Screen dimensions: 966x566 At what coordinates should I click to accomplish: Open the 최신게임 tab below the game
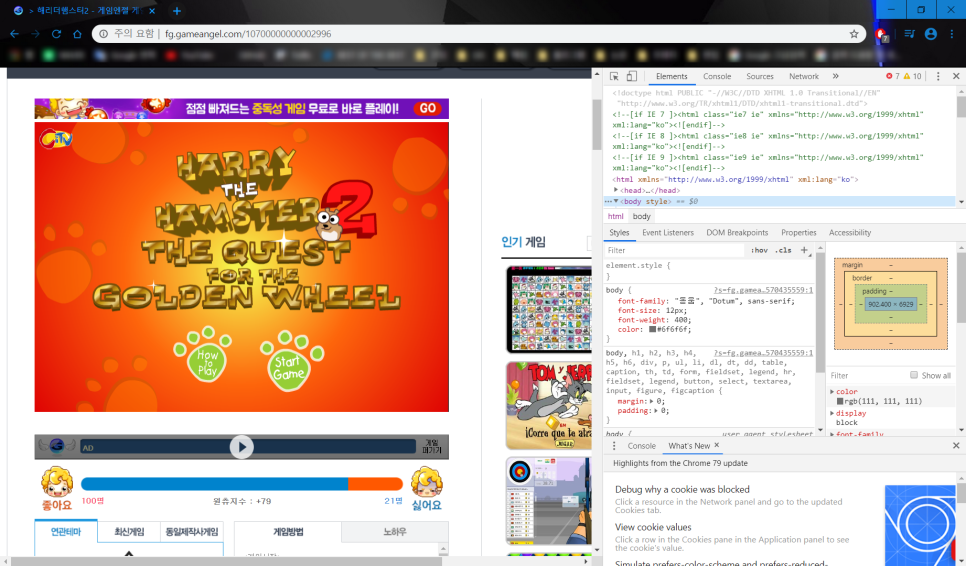coord(129,532)
